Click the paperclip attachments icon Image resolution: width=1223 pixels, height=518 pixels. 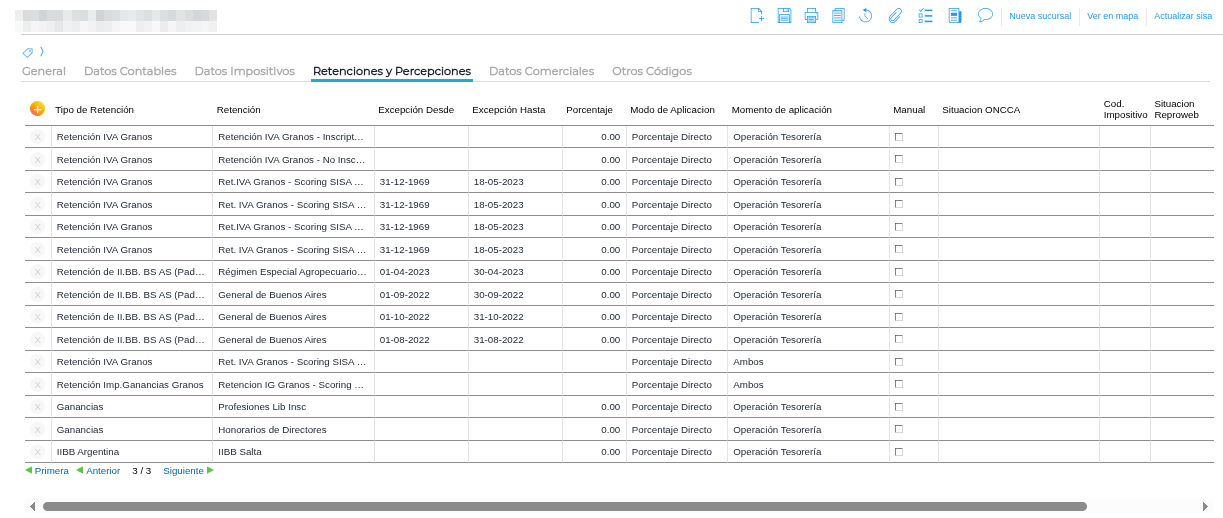point(895,15)
